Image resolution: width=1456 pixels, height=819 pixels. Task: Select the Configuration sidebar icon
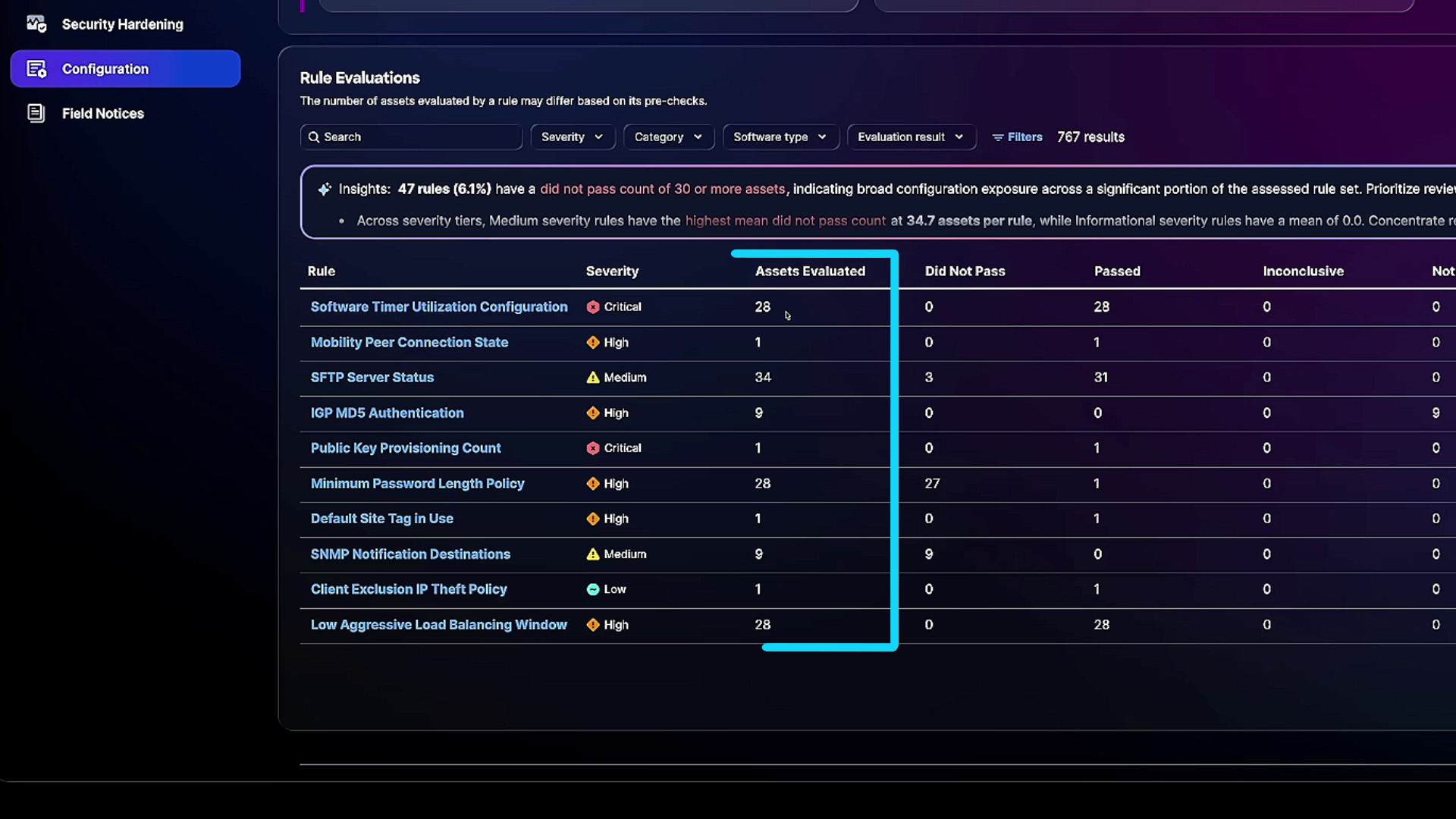pyautogui.click(x=36, y=69)
